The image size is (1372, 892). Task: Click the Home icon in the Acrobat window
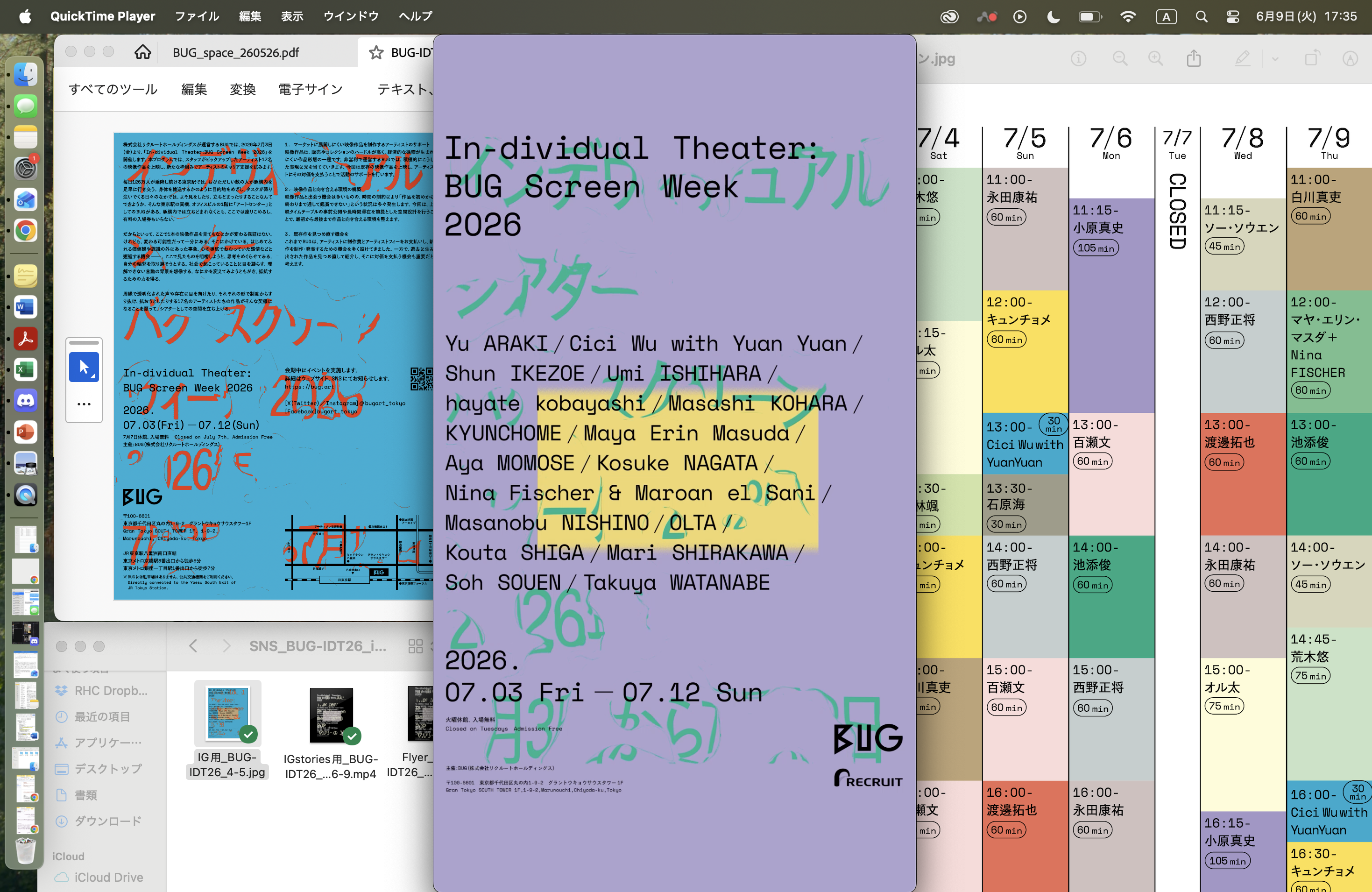point(142,52)
